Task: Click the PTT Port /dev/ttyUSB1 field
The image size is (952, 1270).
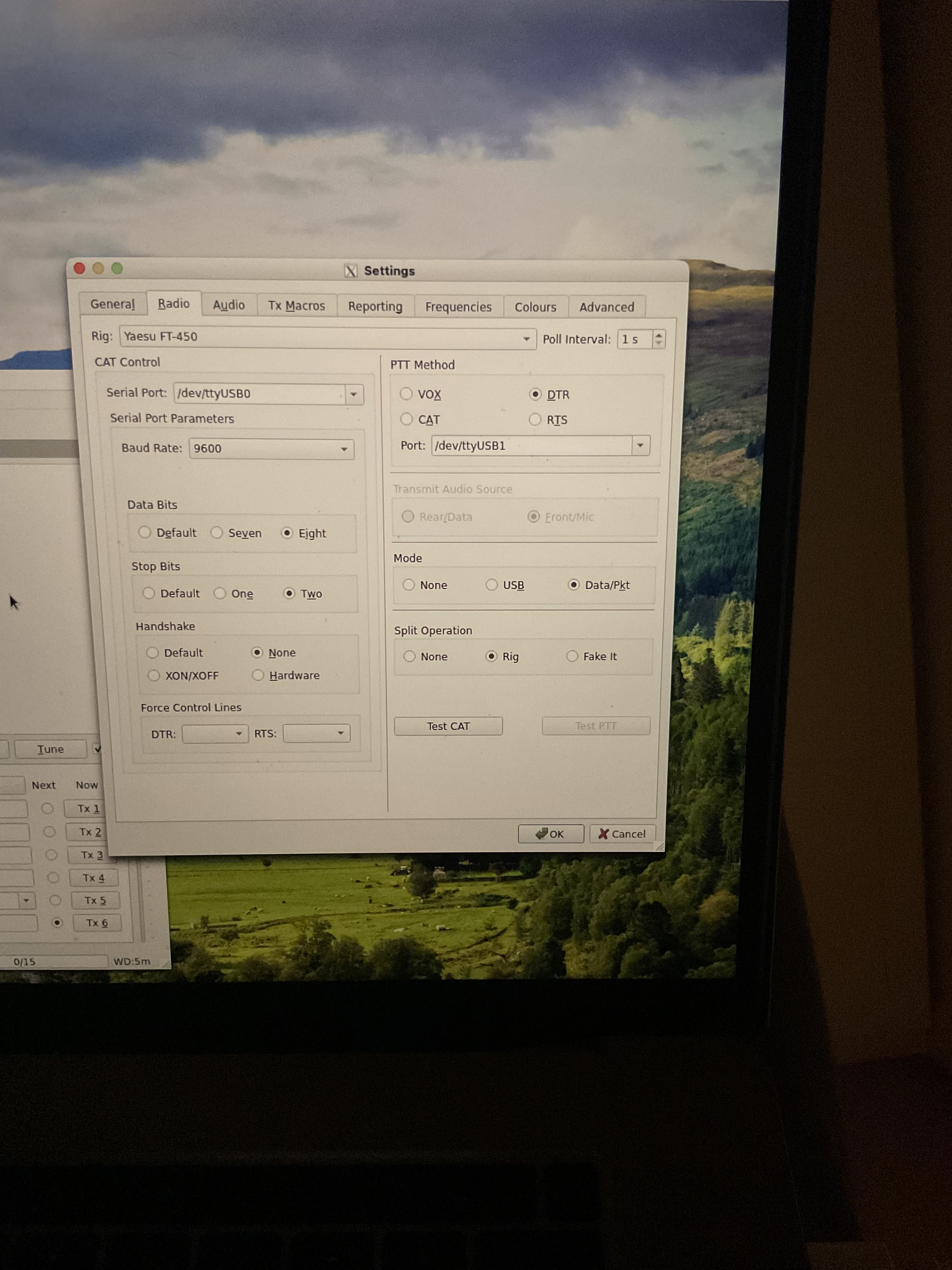Action: pos(531,445)
